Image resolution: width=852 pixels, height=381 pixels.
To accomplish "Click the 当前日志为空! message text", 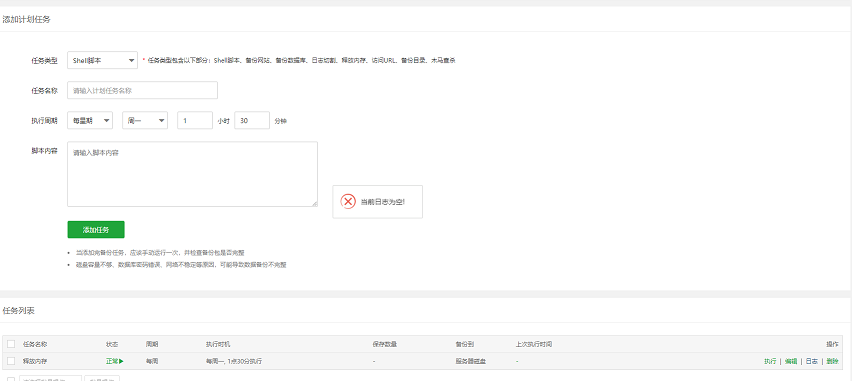I will point(383,202).
